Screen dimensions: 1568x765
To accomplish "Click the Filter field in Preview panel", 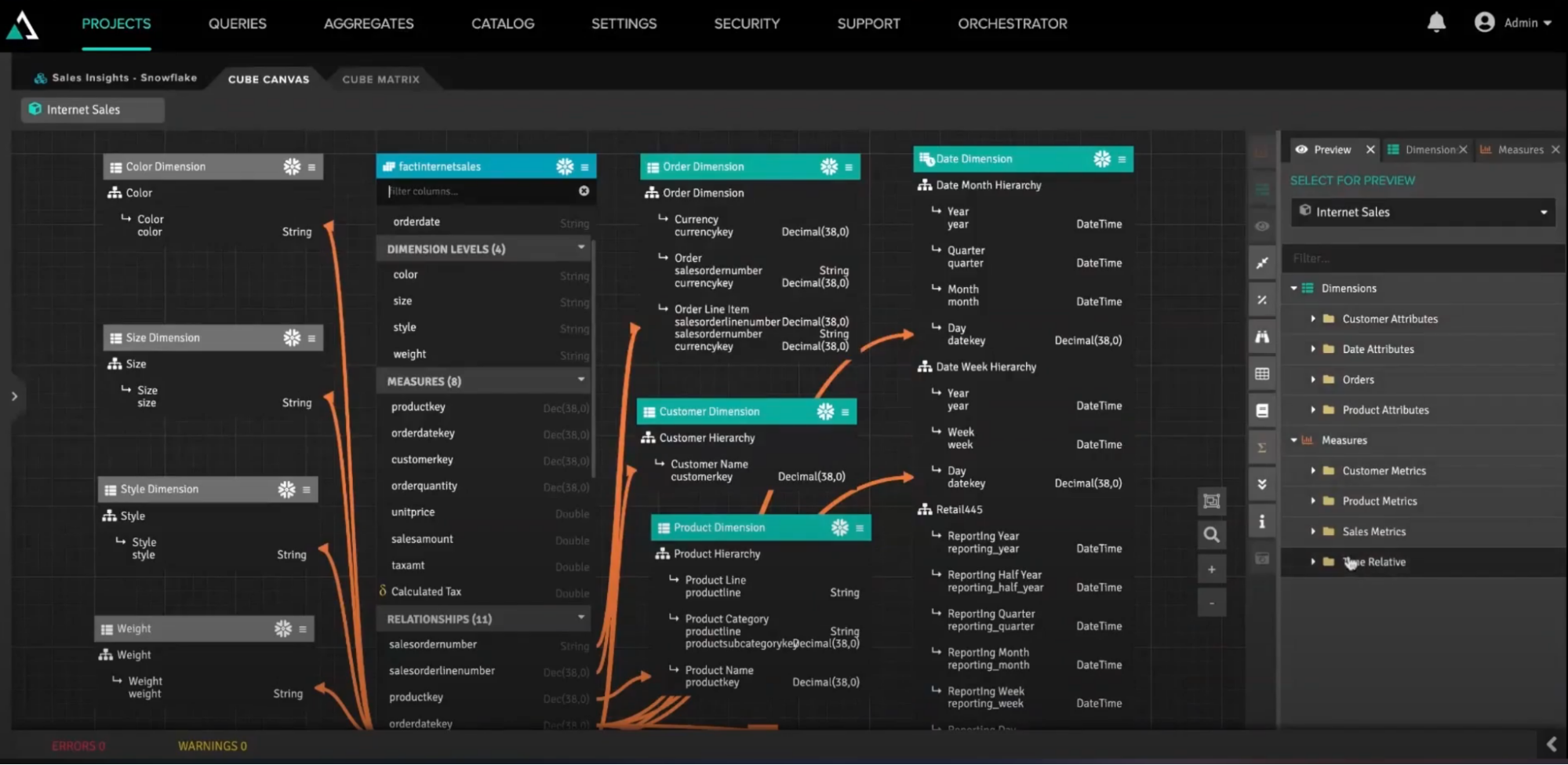I will (x=1421, y=258).
